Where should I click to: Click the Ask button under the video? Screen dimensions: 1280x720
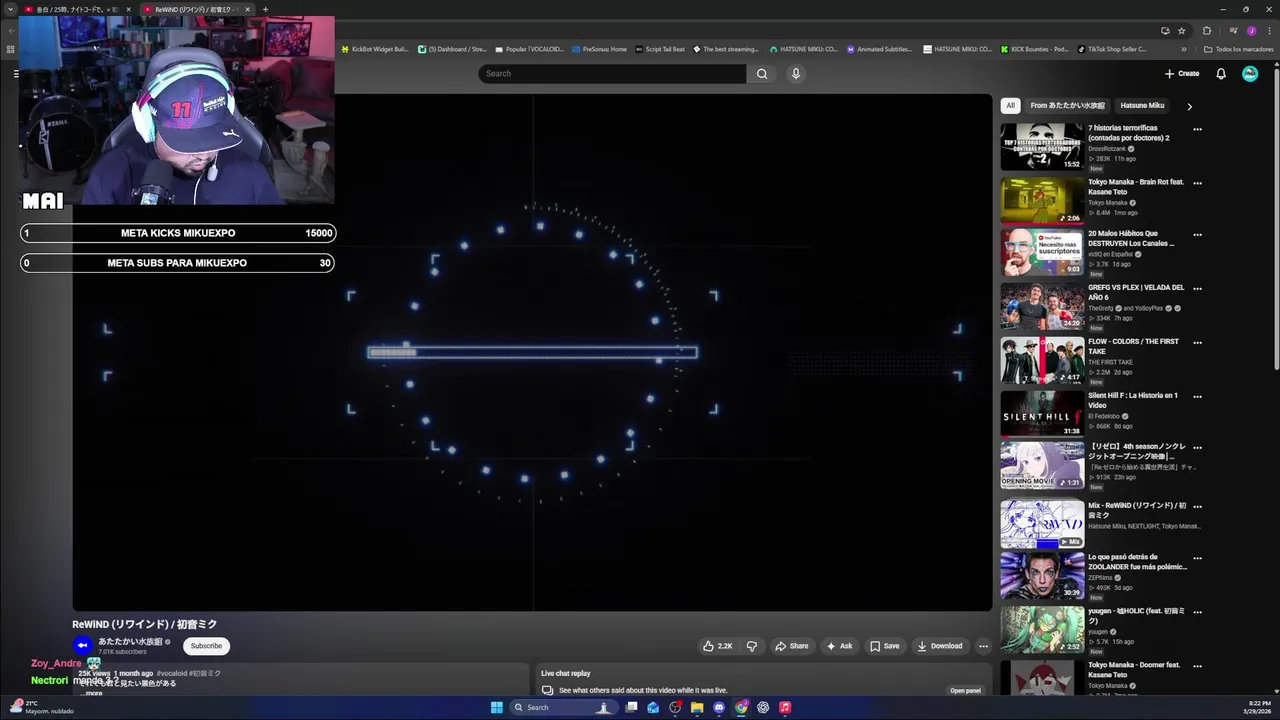[839, 646]
